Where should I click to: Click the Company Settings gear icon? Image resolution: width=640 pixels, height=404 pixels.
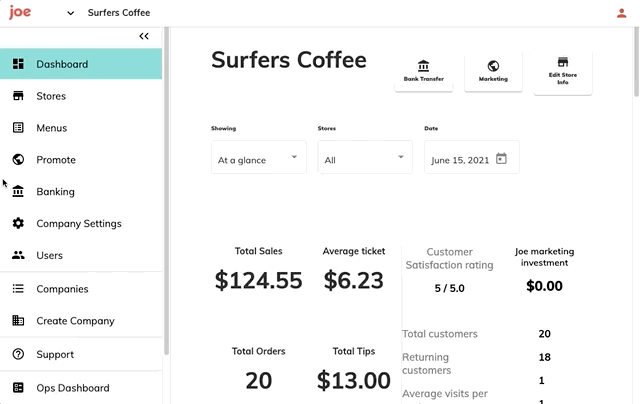[x=18, y=223]
